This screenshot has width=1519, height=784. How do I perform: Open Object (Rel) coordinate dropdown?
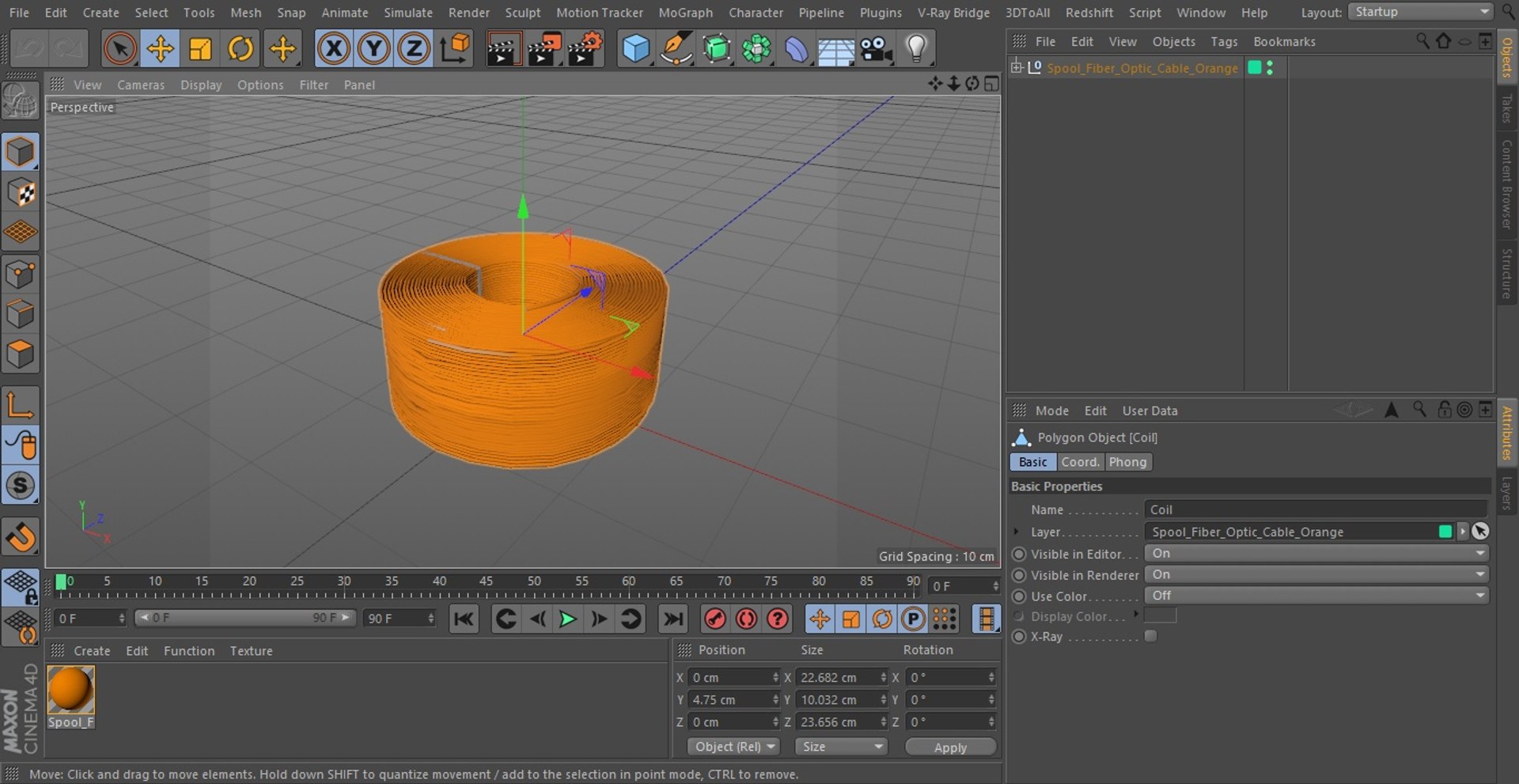click(733, 747)
